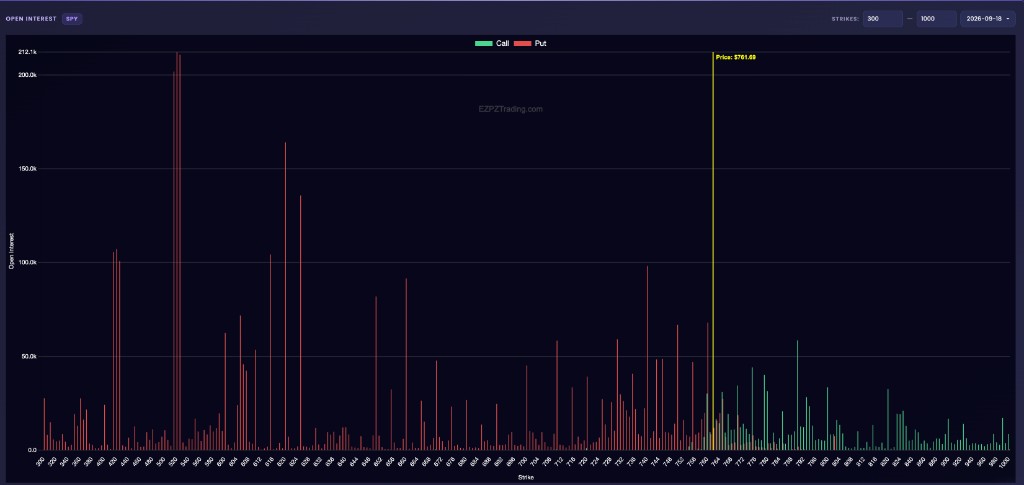1024x485 pixels.
Task: Click the SPY ticker badge
Action: pyautogui.click(x=72, y=19)
